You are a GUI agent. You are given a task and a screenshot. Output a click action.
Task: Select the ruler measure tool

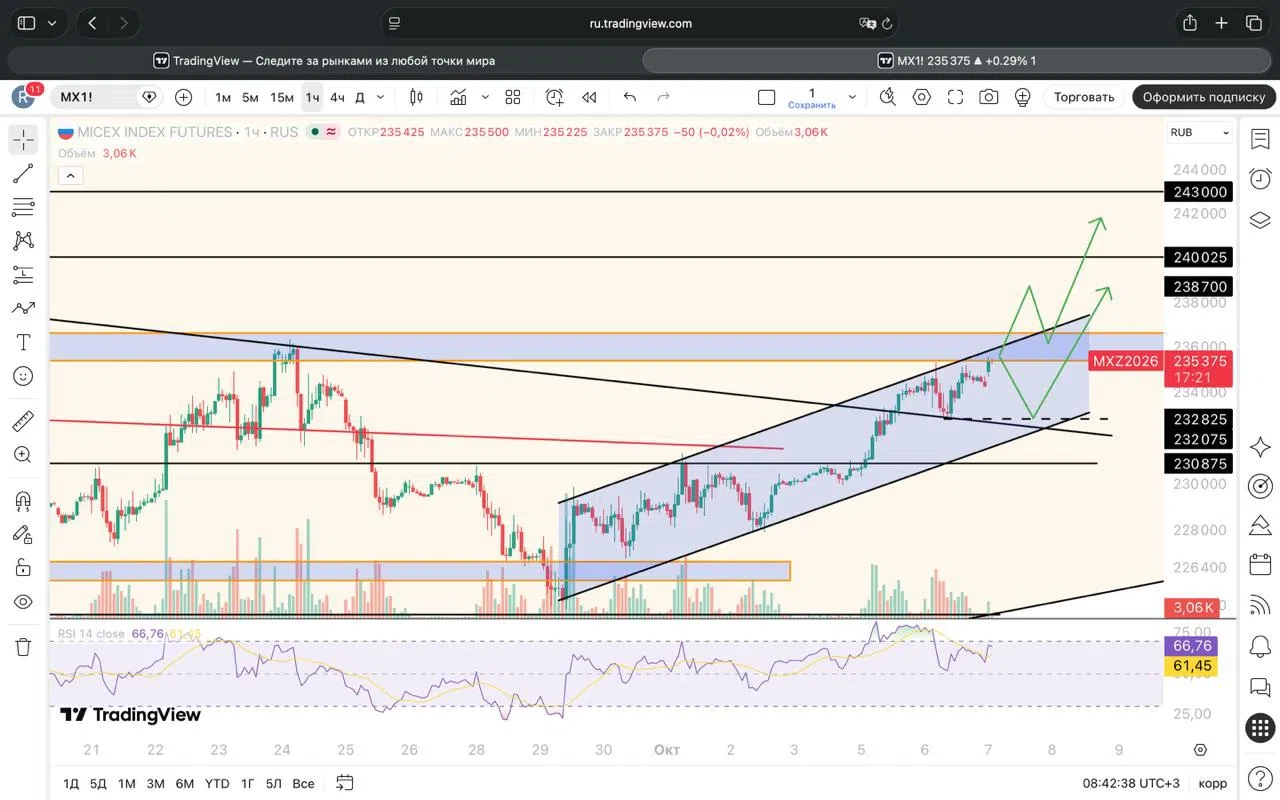pos(23,421)
